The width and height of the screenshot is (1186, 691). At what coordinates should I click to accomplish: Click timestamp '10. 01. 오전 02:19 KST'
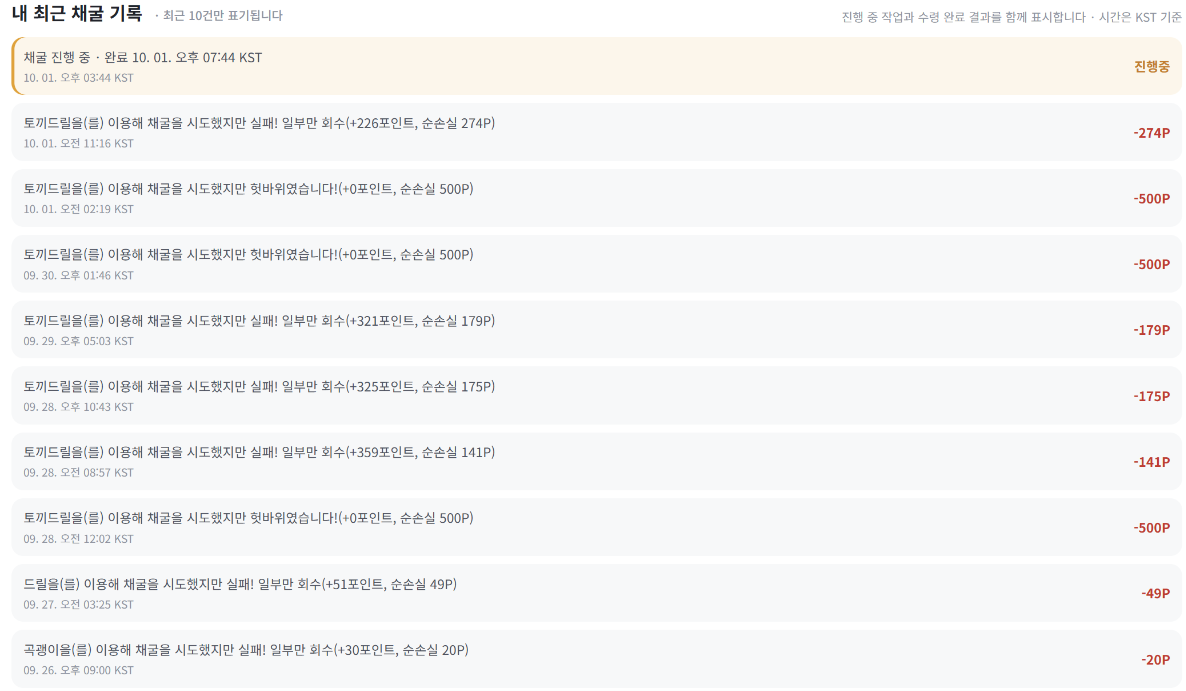pyautogui.click(x=79, y=209)
